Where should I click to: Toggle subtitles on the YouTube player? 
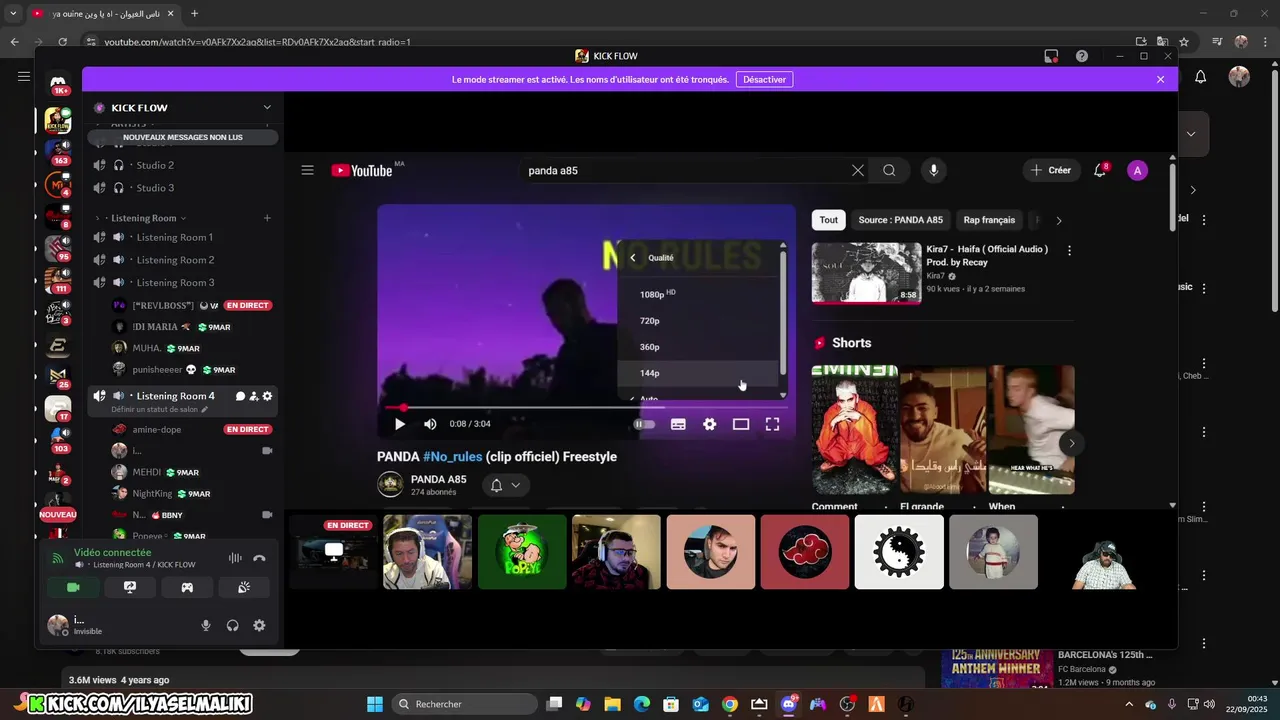tap(678, 424)
